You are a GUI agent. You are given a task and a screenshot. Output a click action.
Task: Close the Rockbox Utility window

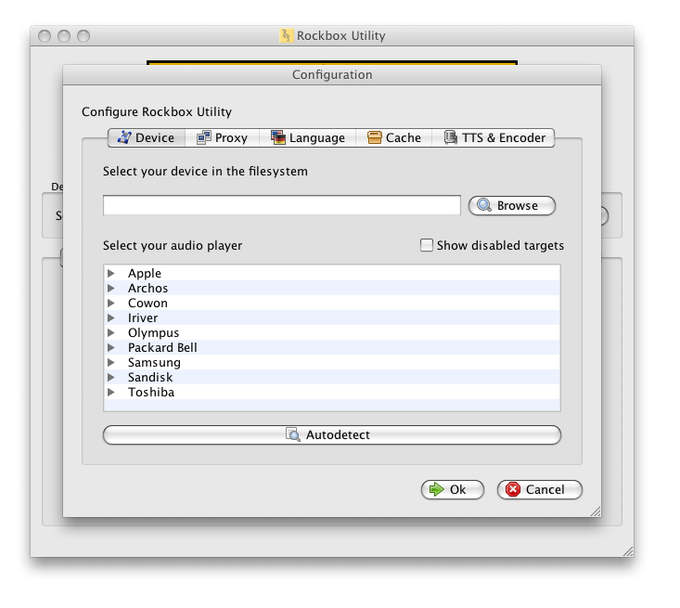tap(44, 36)
